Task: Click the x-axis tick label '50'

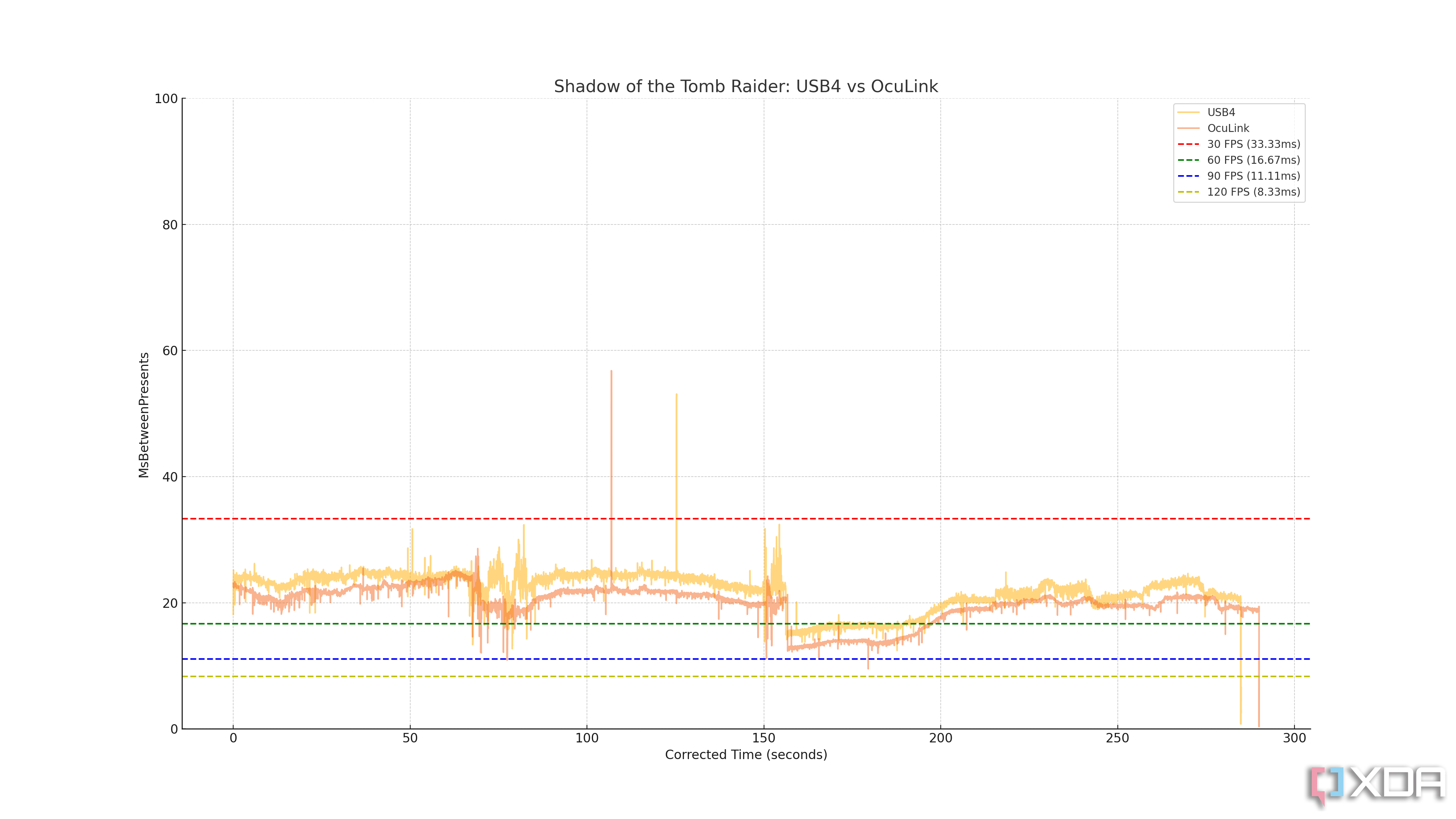Action: pyautogui.click(x=410, y=738)
